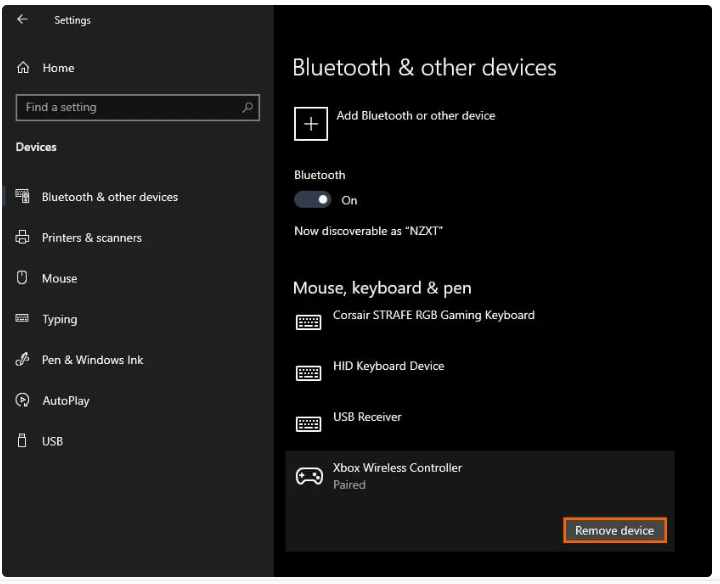720x584 pixels.
Task: Click the back arrow in Settings
Action: 22,19
